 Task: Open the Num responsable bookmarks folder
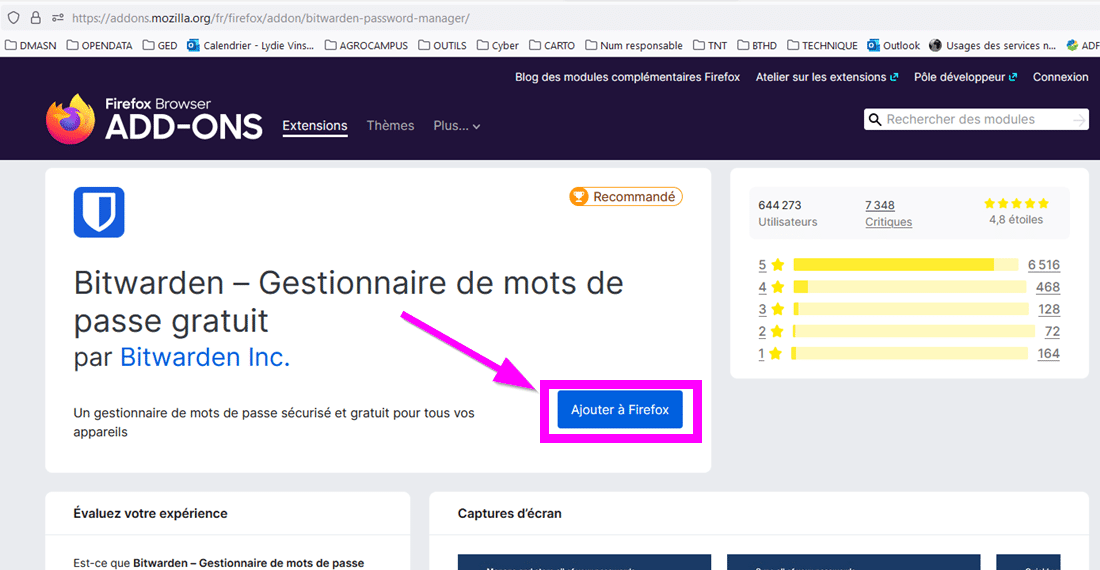click(634, 46)
